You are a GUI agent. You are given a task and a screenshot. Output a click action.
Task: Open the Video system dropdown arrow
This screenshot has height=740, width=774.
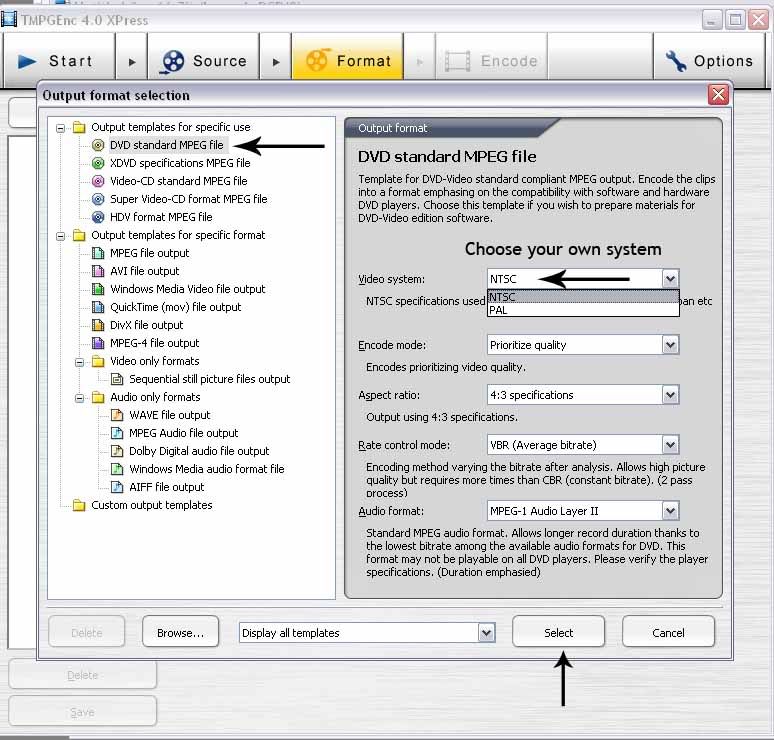[x=670, y=279]
